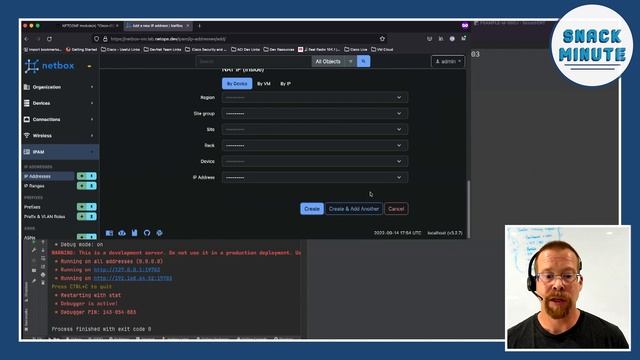This screenshot has height=360, width=640.
Task: Click the browser URL address bar
Action: (241, 39)
